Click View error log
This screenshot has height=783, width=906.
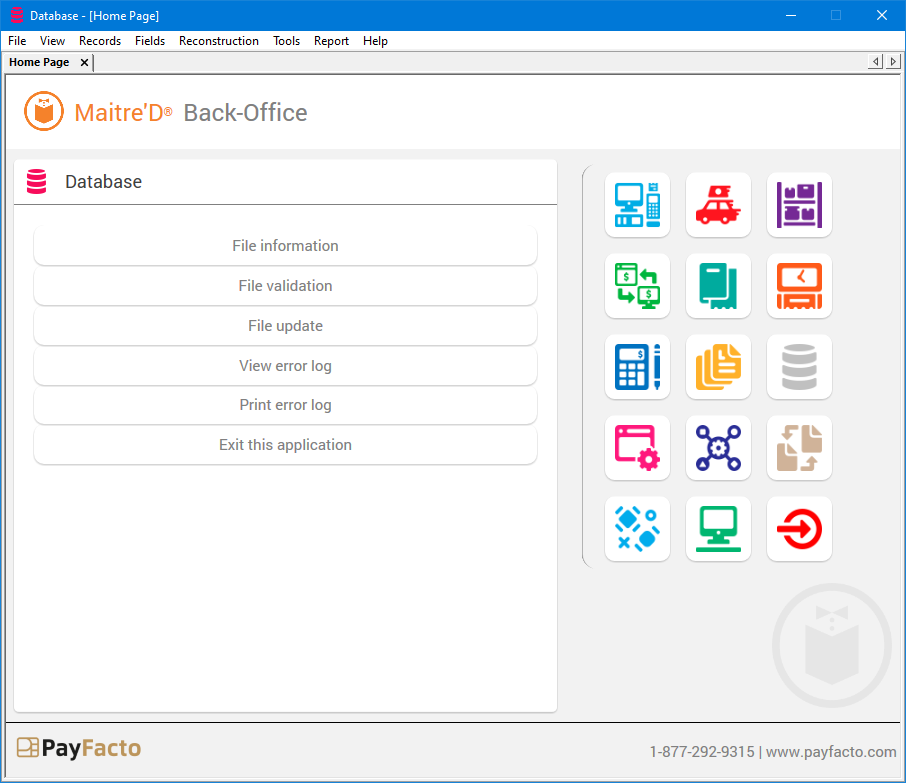point(285,366)
